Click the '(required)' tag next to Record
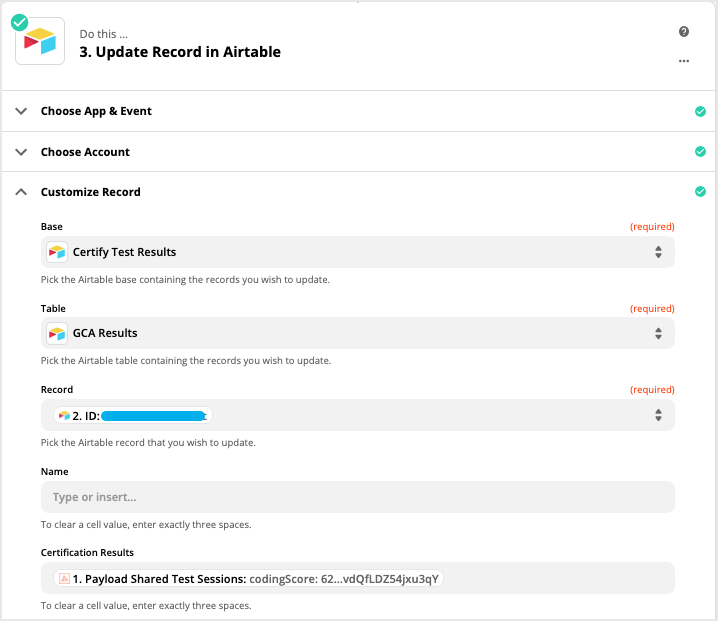The width and height of the screenshot is (718, 621). pos(652,390)
